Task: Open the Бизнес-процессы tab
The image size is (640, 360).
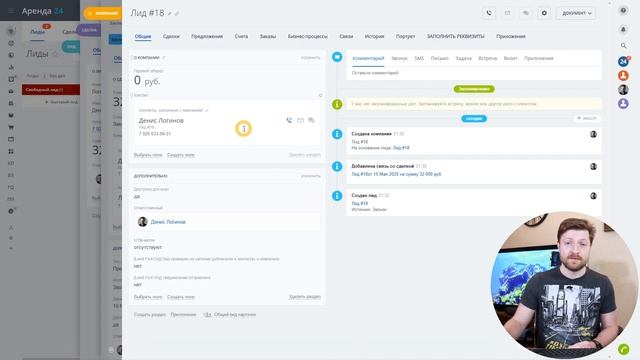Action: point(307,36)
